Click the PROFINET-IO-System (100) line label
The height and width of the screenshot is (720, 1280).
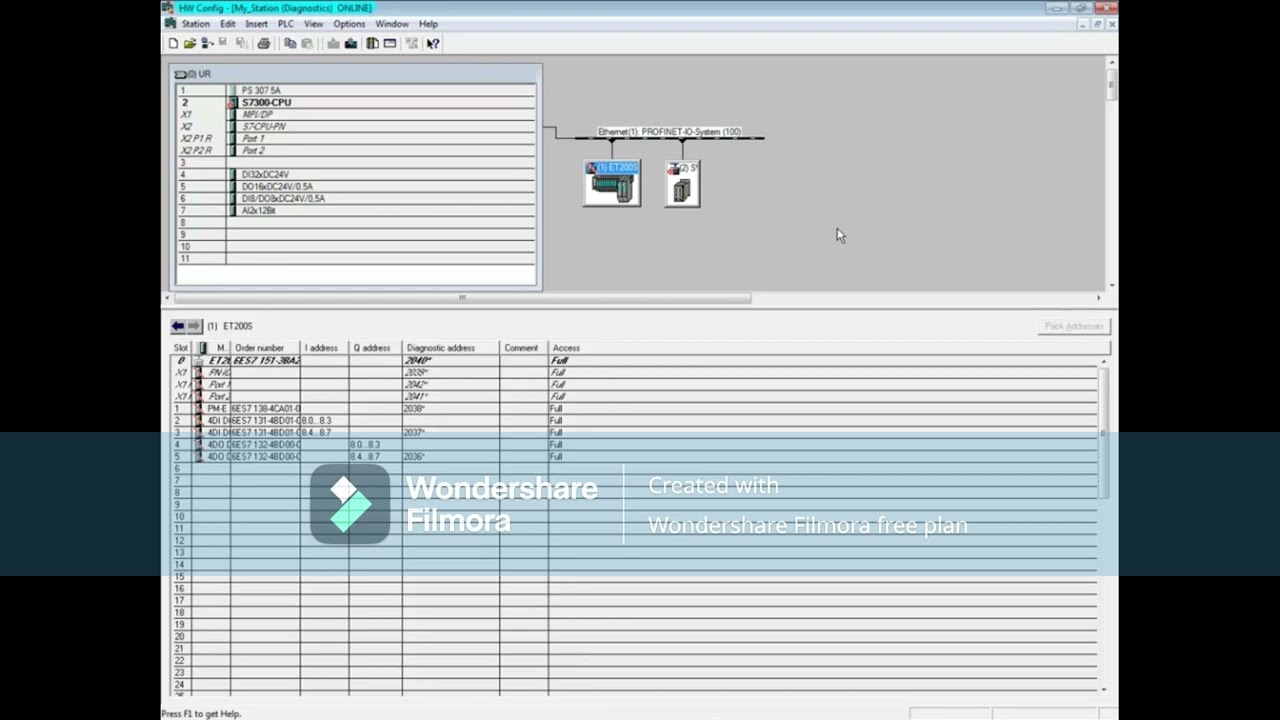click(x=669, y=132)
